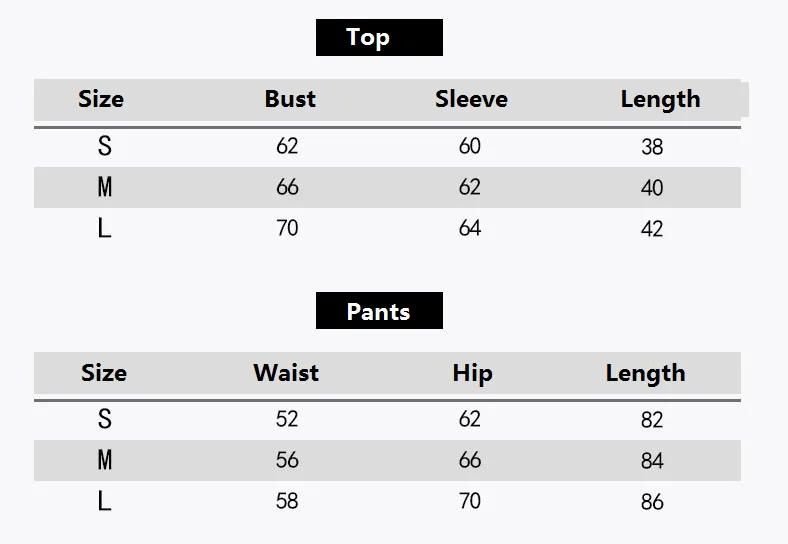Select size S in Top table
788x544 pixels.
(105, 146)
